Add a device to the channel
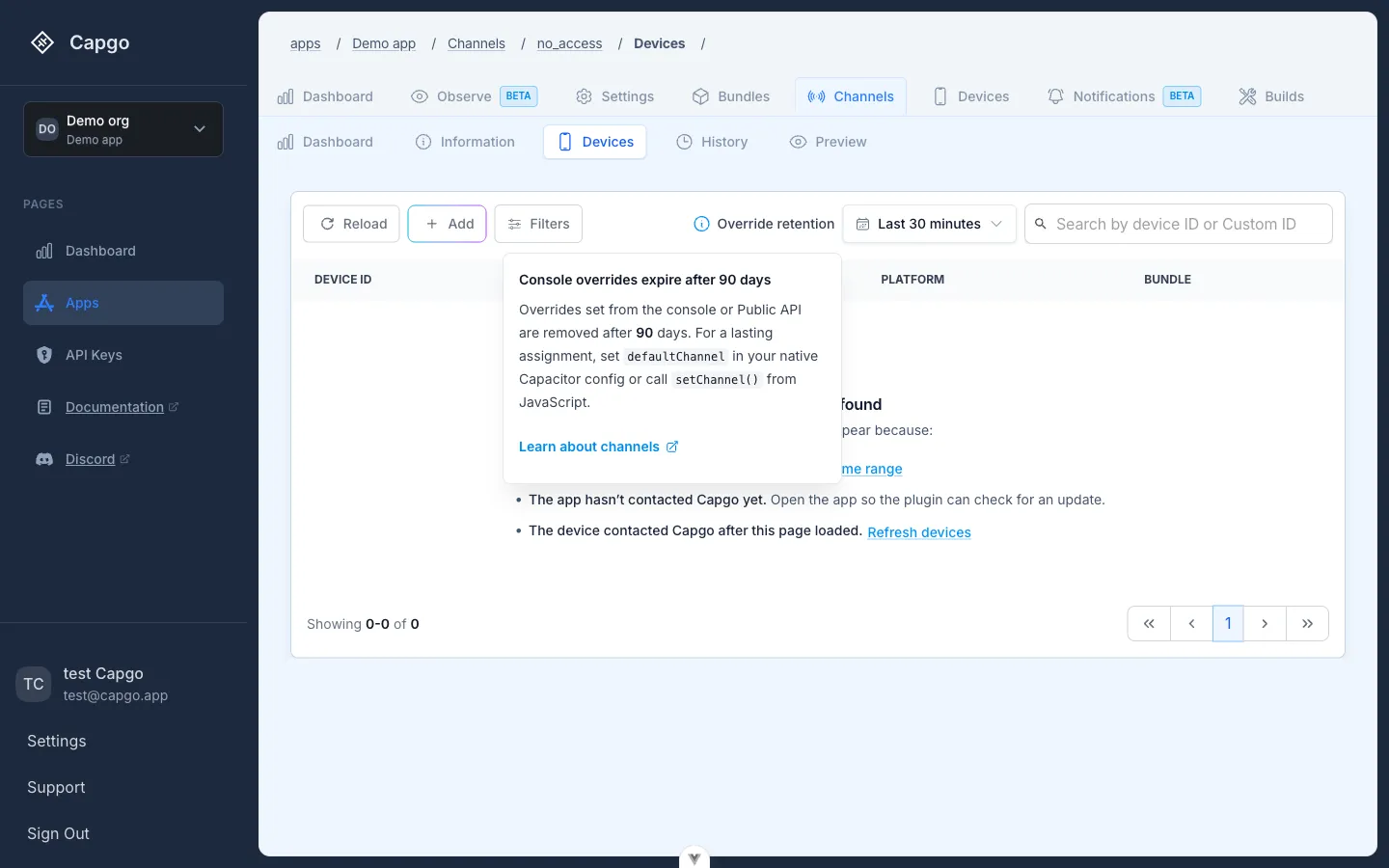Viewport: 1389px width, 868px height. [448, 224]
